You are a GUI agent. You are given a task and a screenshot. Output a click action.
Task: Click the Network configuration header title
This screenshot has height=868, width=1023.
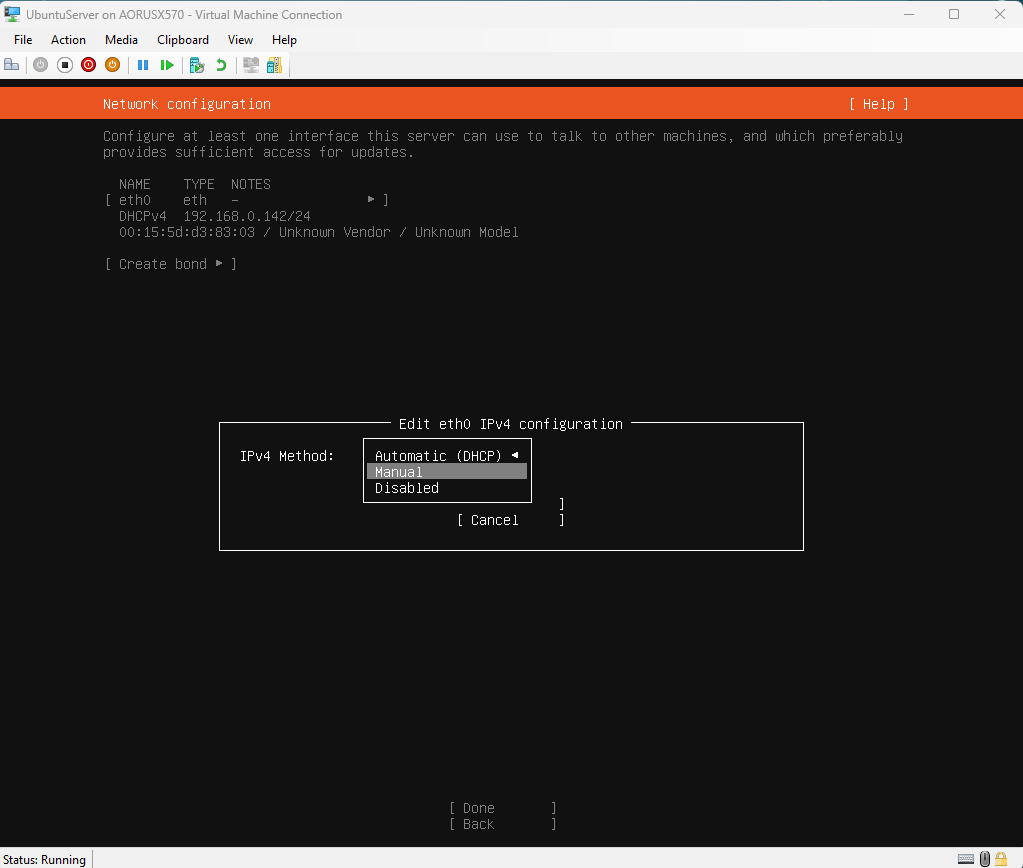click(187, 104)
